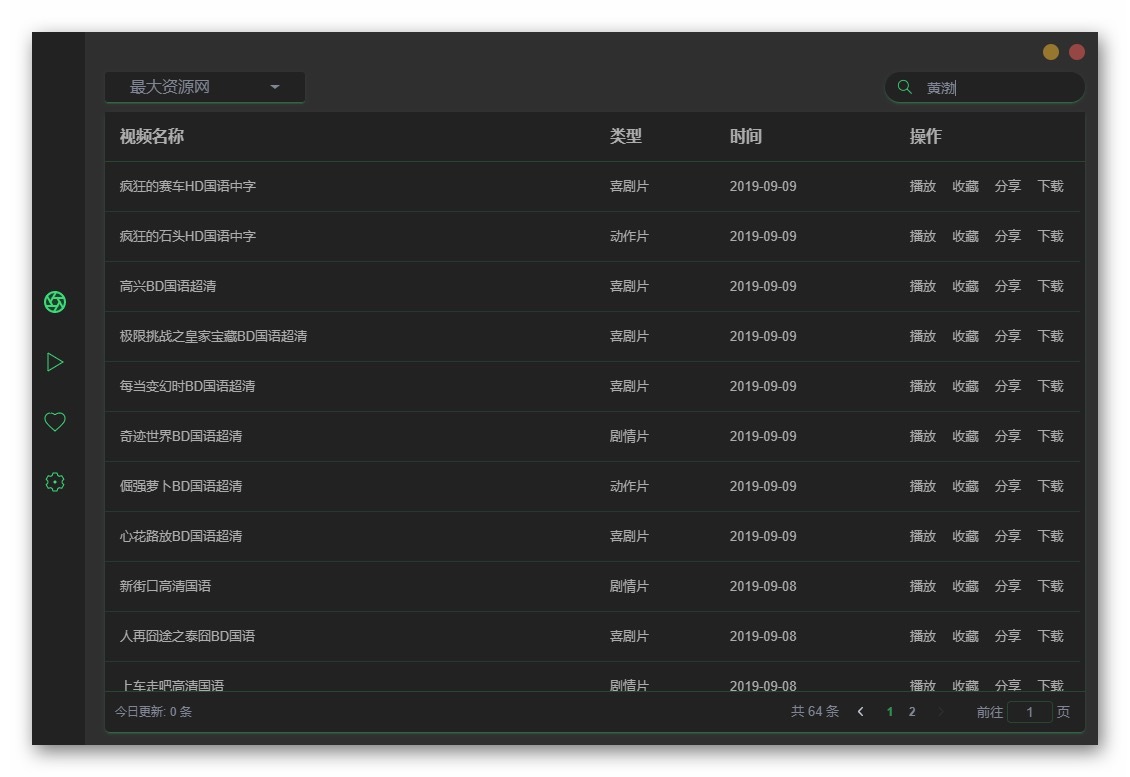Open the settings gear sidebar icon
This screenshot has width=1130, height=777.
55,482
